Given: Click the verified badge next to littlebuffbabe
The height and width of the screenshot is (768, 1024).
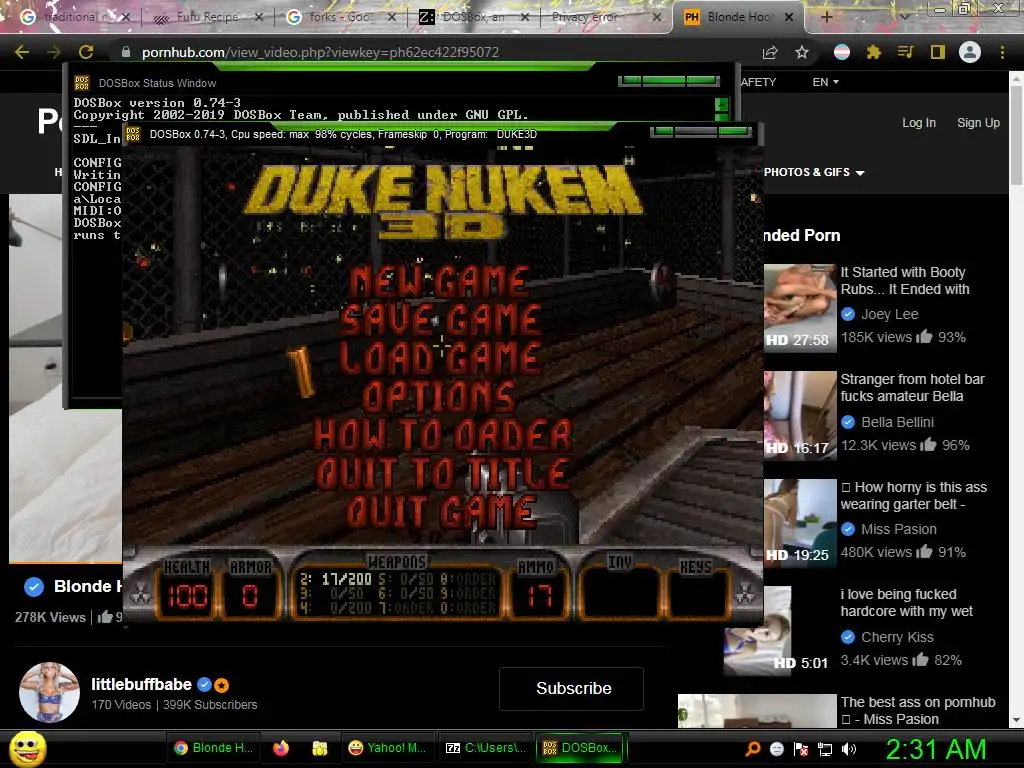Looking at the screenshot, I should [x=204, y=684].
